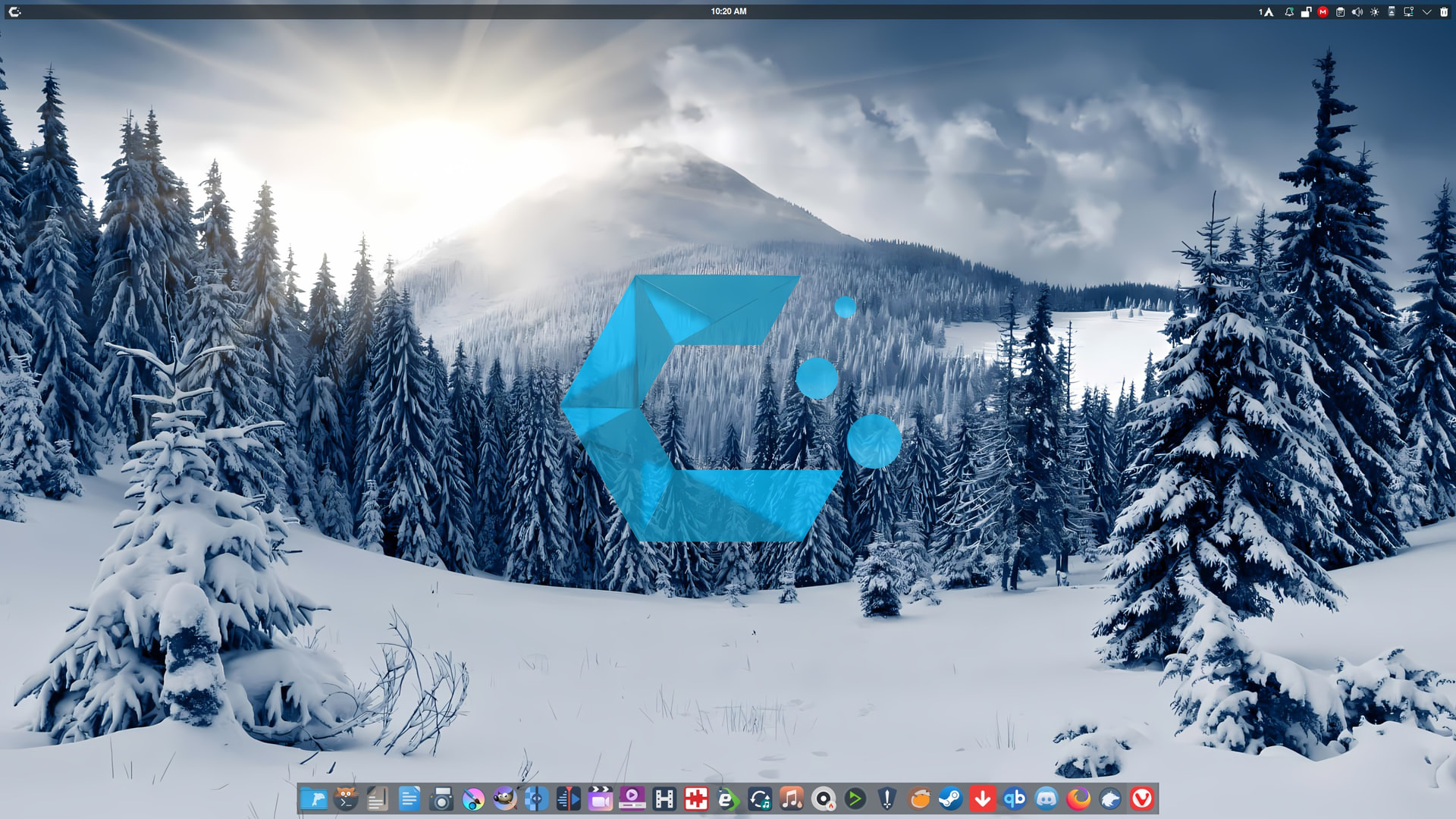Launch the terminal with cat icon
Viewport: 1456px width, 819px height.
click(x=346, y=799)
